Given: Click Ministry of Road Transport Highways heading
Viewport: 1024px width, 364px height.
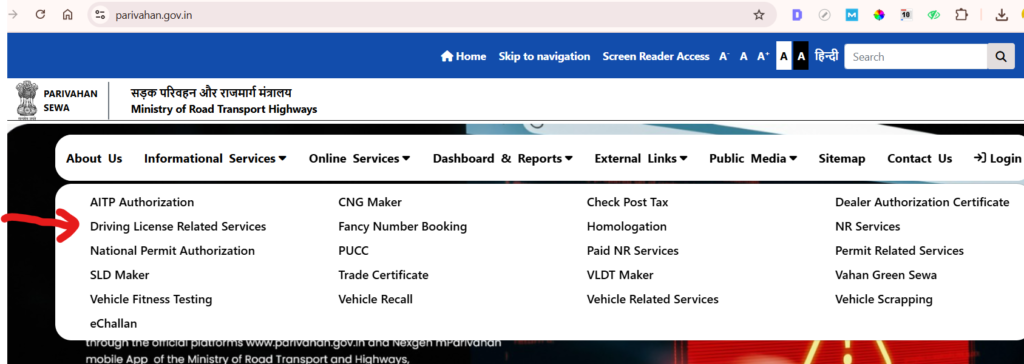Looking at the screenshot, I should click(224, 109).
